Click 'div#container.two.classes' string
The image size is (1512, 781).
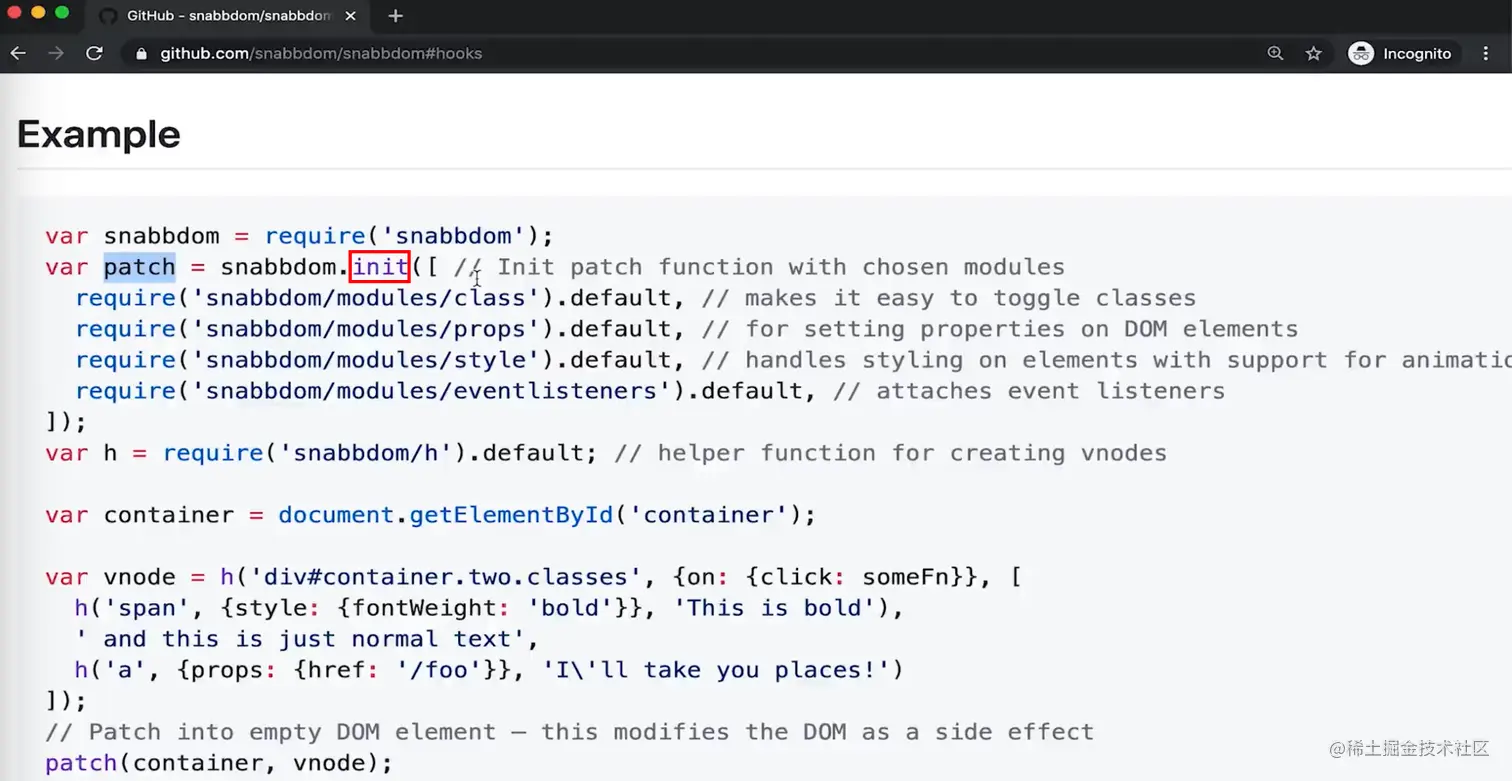(x=445, y=577)
